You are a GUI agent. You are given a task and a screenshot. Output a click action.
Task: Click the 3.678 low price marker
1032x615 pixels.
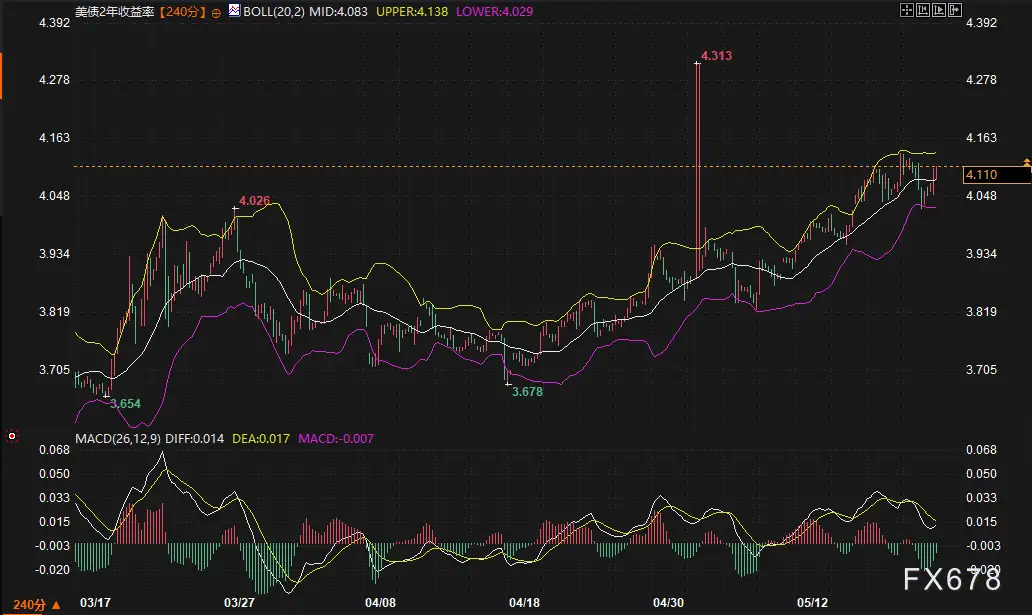coord(527,392)
